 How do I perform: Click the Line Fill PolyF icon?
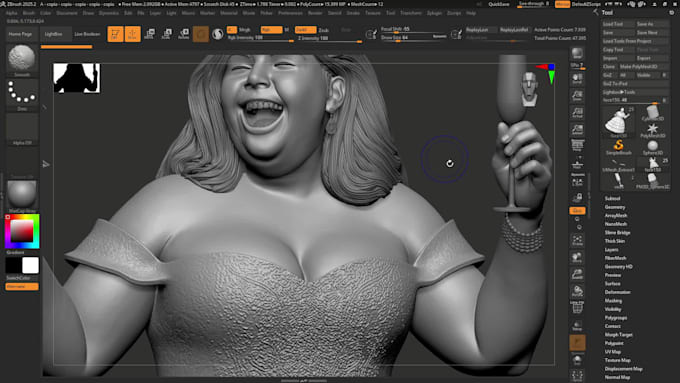coord(577,307)
